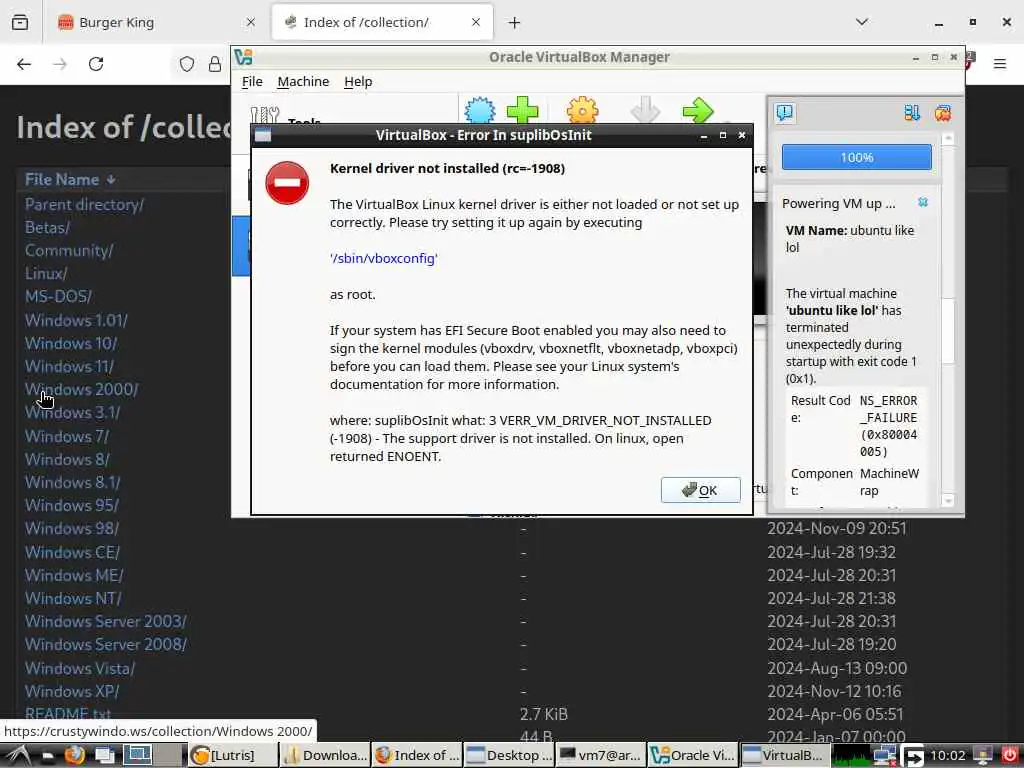The height and width of the screenshot is (768, 1024).
Task: Open the 'MS-DOS/' folder link
Action: [x=58, y=296]
